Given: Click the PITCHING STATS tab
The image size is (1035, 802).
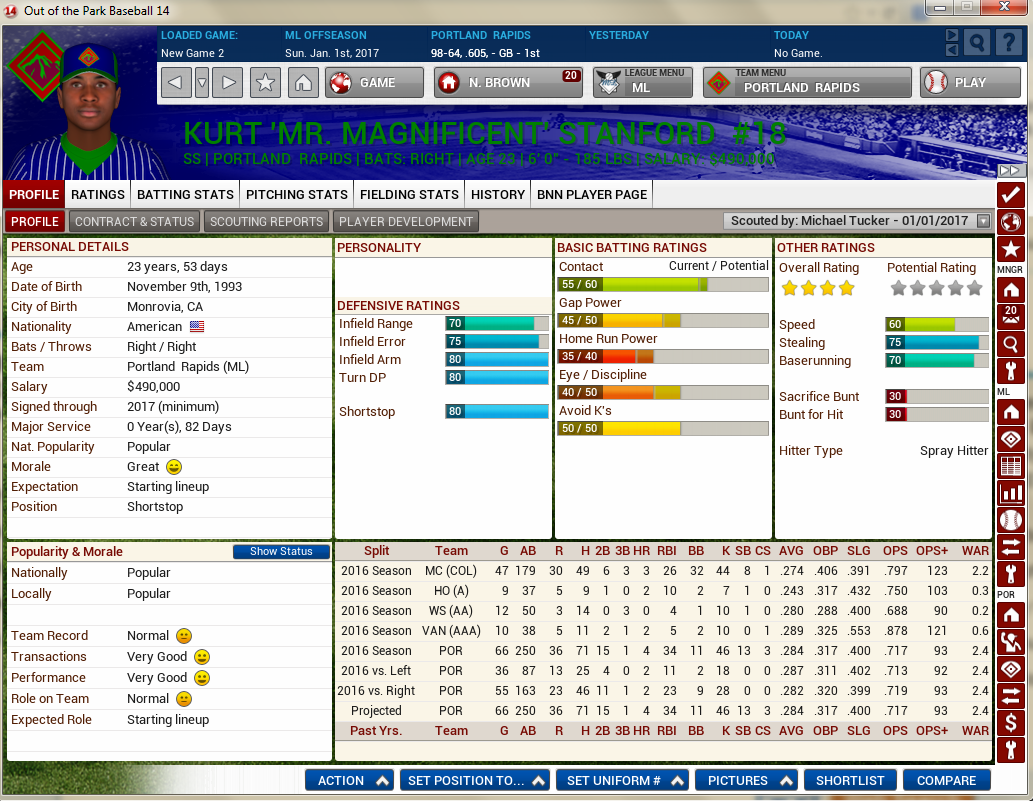Looking at the screenshot, I should point(296,195).
